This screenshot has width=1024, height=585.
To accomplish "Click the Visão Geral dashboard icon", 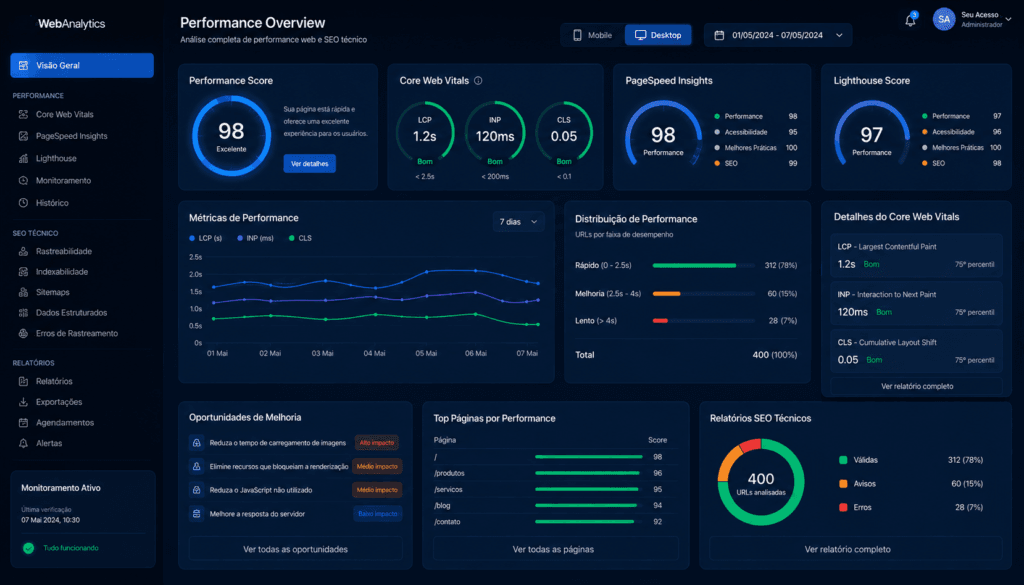I will [24, 65].
